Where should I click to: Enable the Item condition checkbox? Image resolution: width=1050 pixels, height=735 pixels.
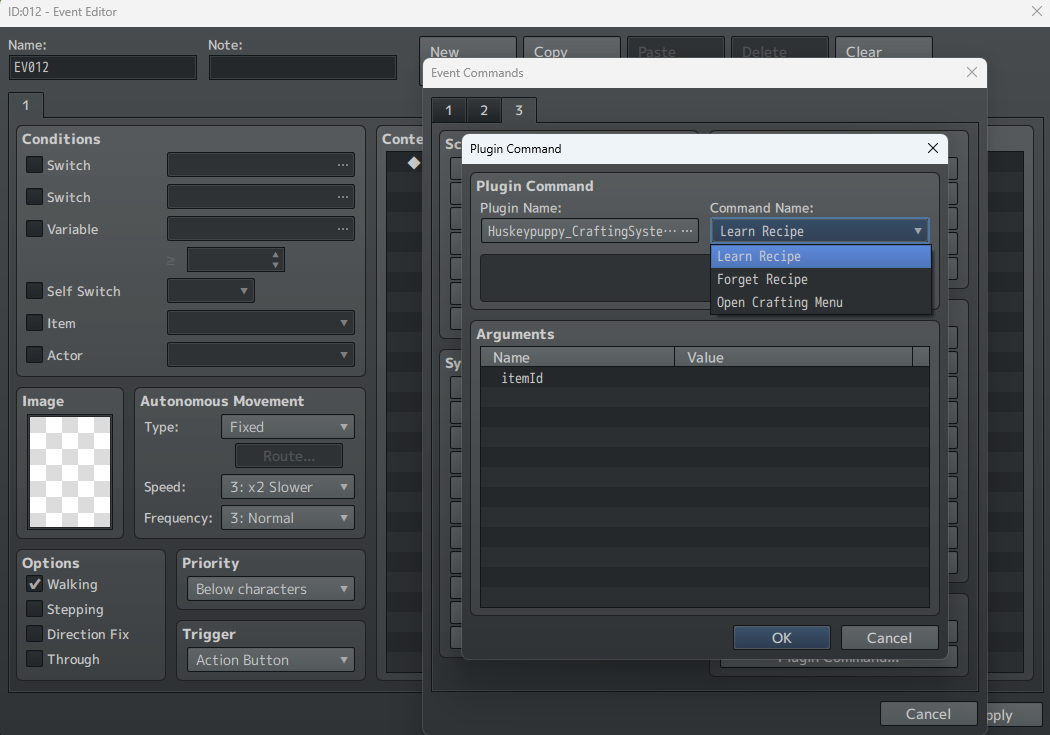point(34,323)
